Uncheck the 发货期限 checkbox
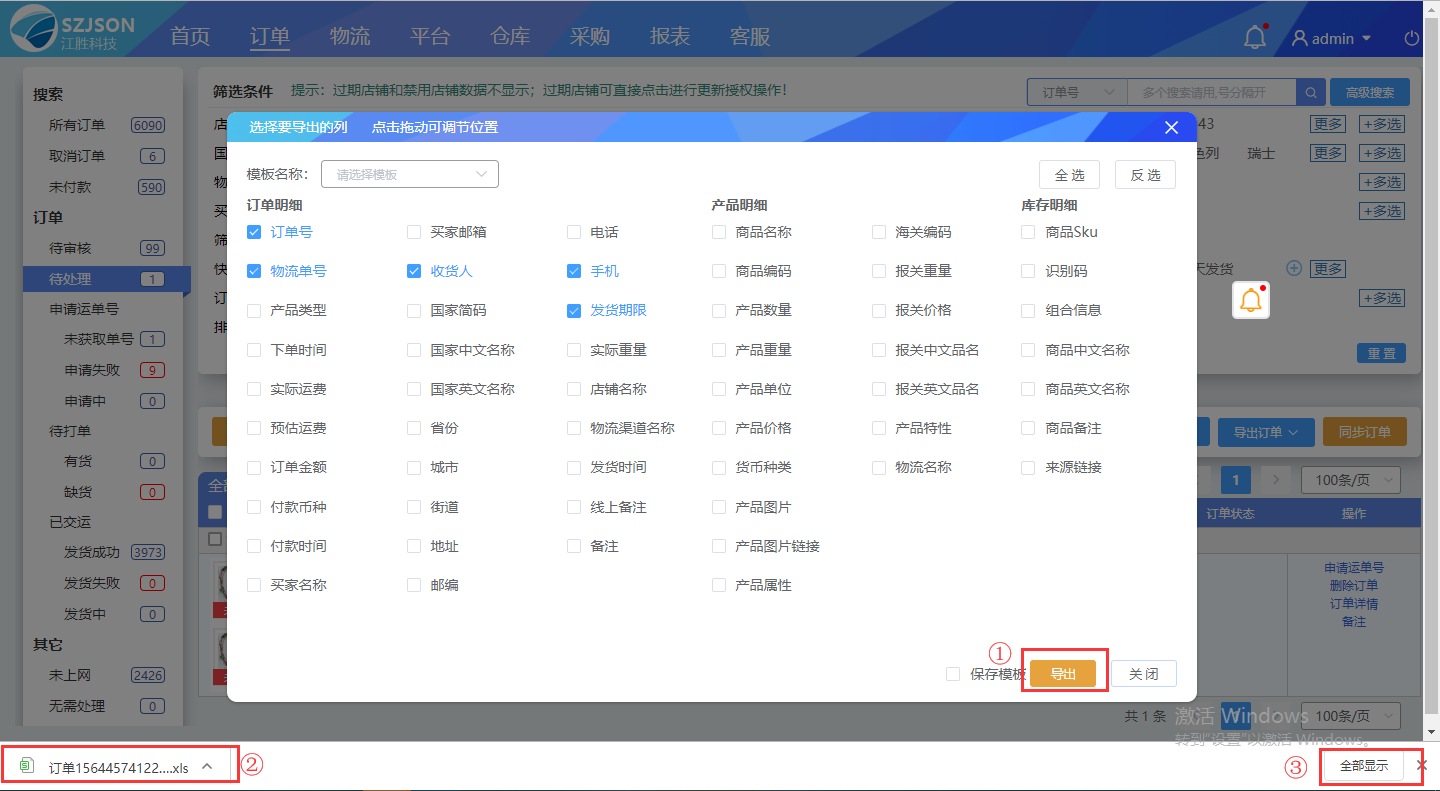The image size is (1440, 791). click(574, 310)
